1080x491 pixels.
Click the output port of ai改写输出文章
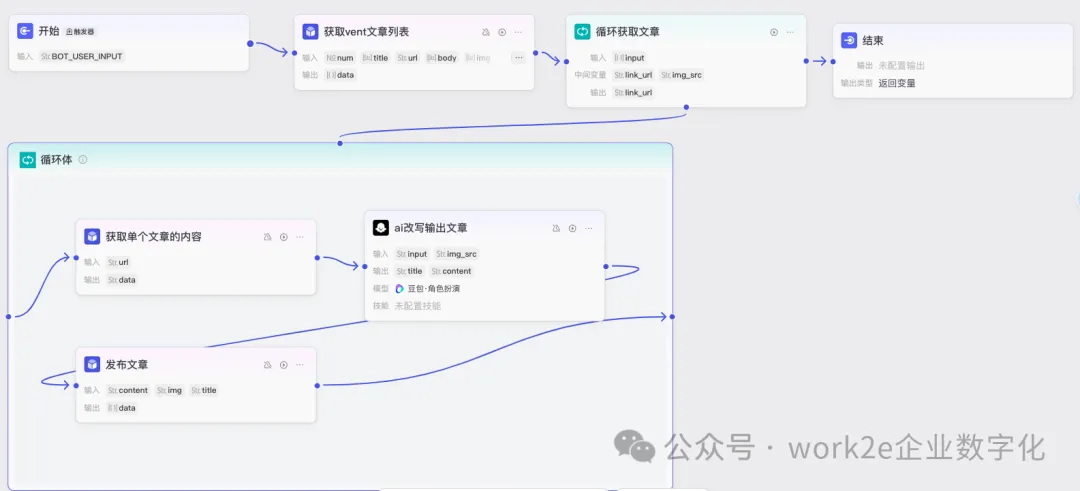tap(605, 266)
